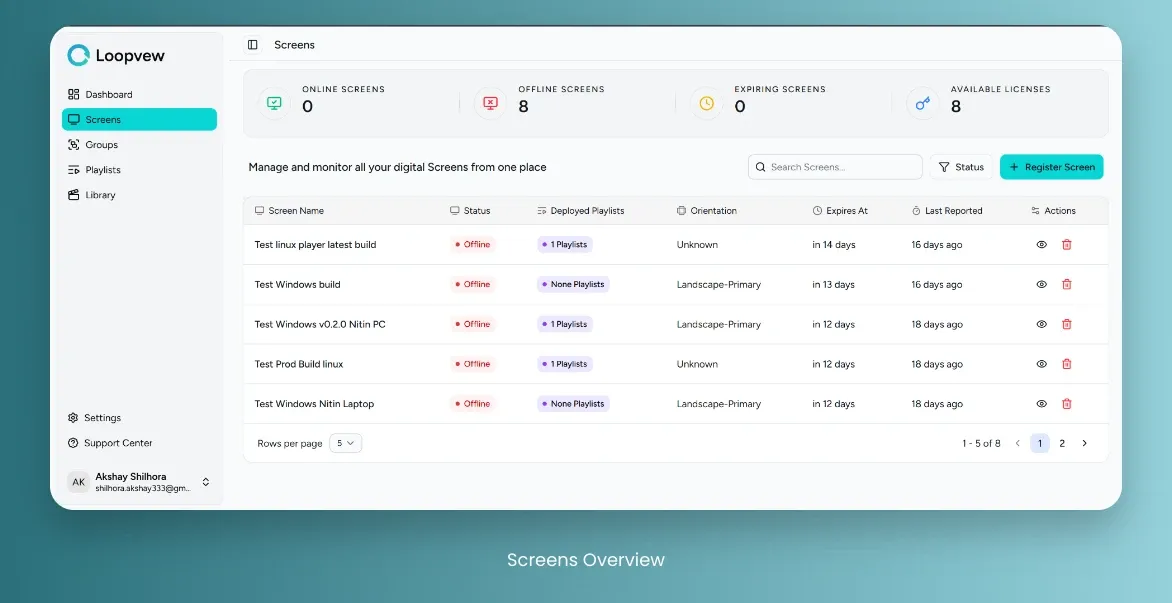Open the Rows per page dropdown
The image size is (1172, 603).
[x=345, y=443]
